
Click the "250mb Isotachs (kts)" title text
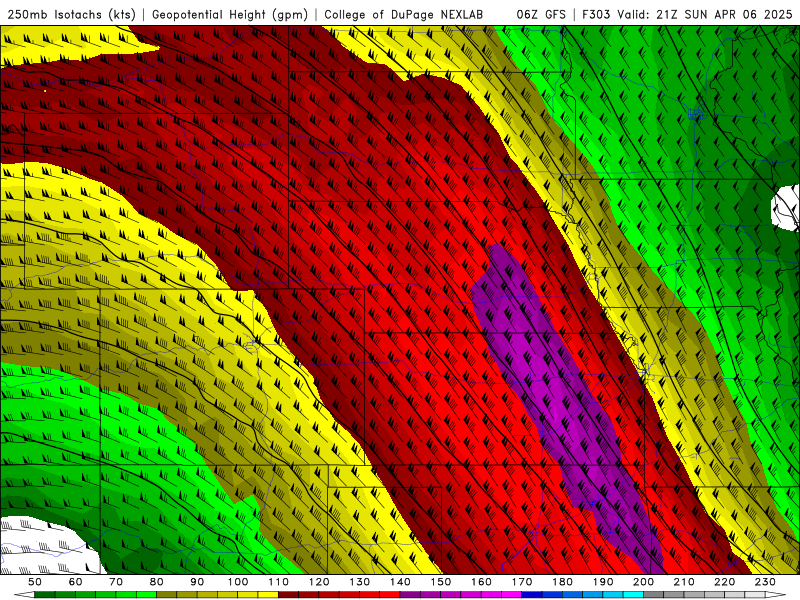click(x=71, y=15)
